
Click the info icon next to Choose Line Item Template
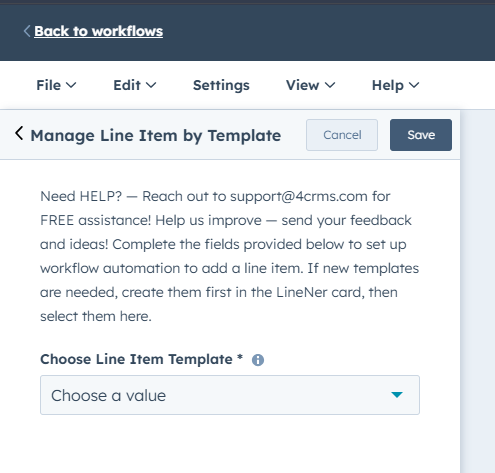click(258, 360)
